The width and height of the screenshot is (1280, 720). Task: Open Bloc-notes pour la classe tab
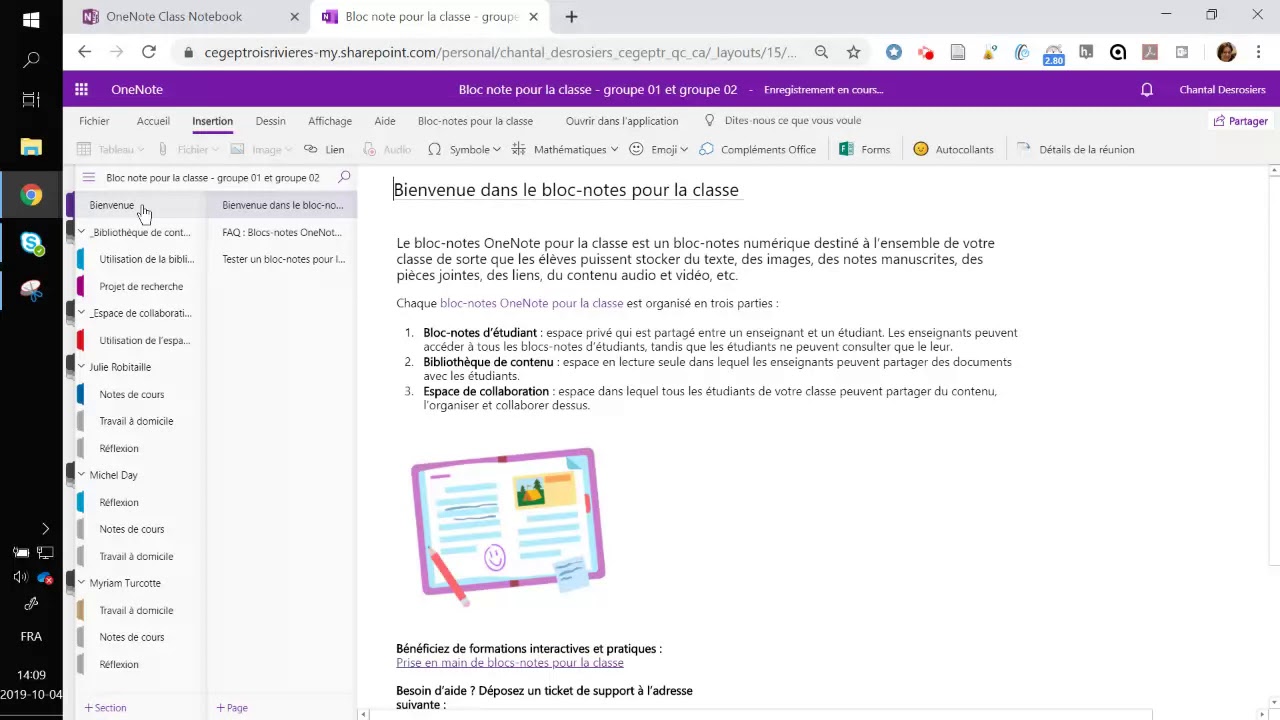tap(475, 121)
